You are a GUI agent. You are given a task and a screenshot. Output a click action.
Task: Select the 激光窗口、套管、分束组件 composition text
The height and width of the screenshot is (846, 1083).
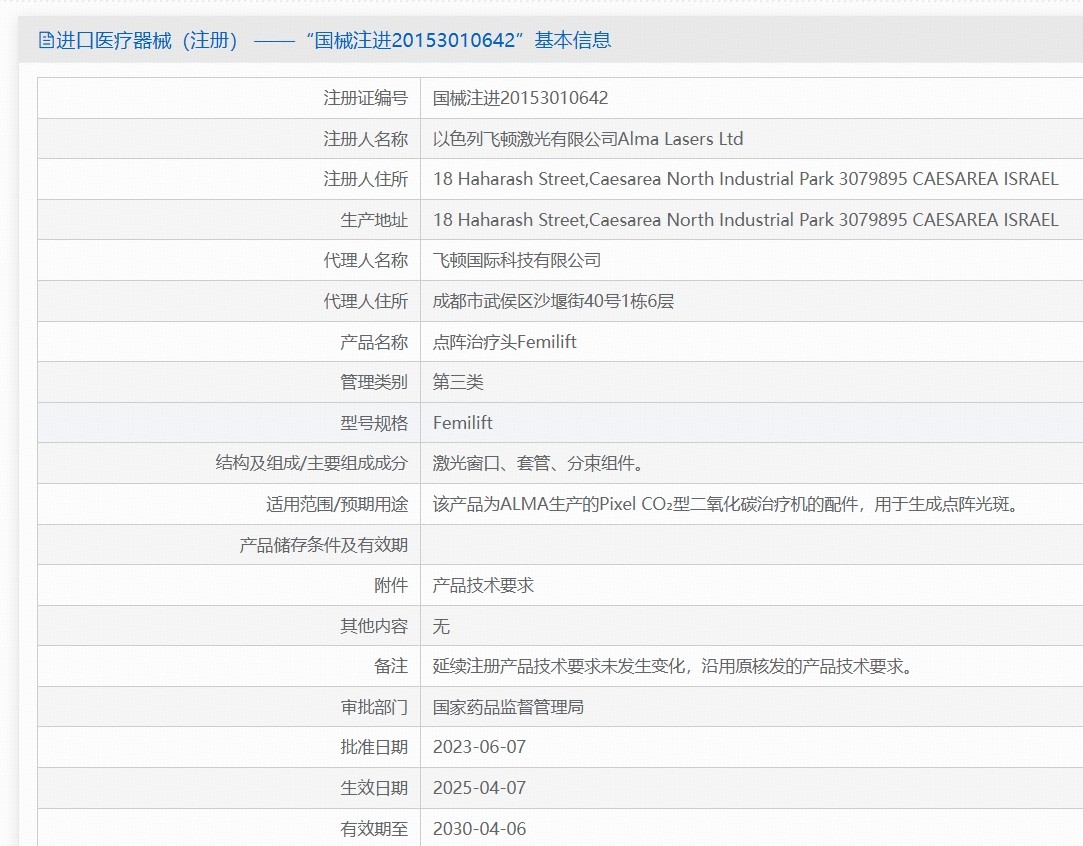click(x=537, y=463)
